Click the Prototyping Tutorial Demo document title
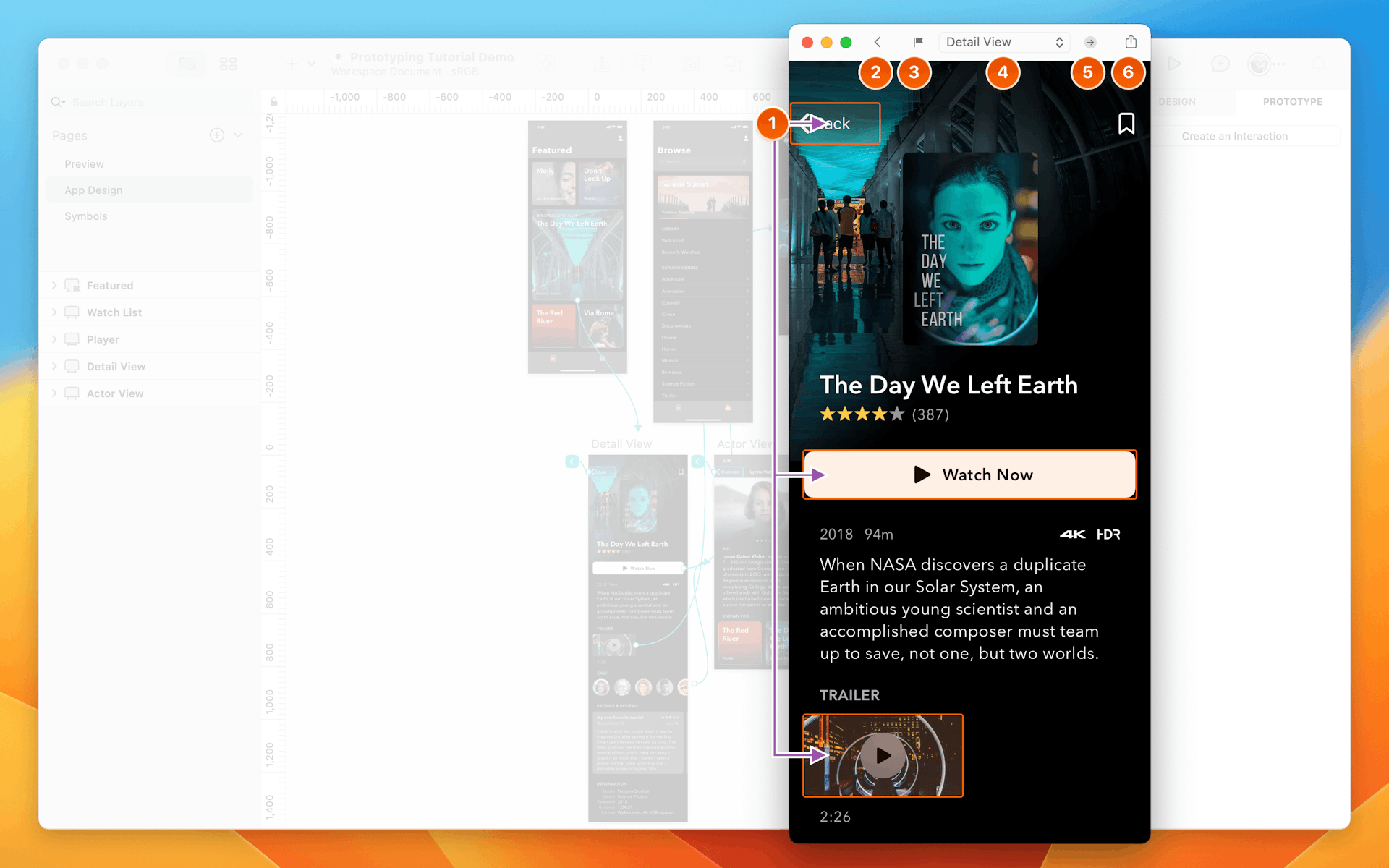 pyautogui.click(x=432, y=57)
